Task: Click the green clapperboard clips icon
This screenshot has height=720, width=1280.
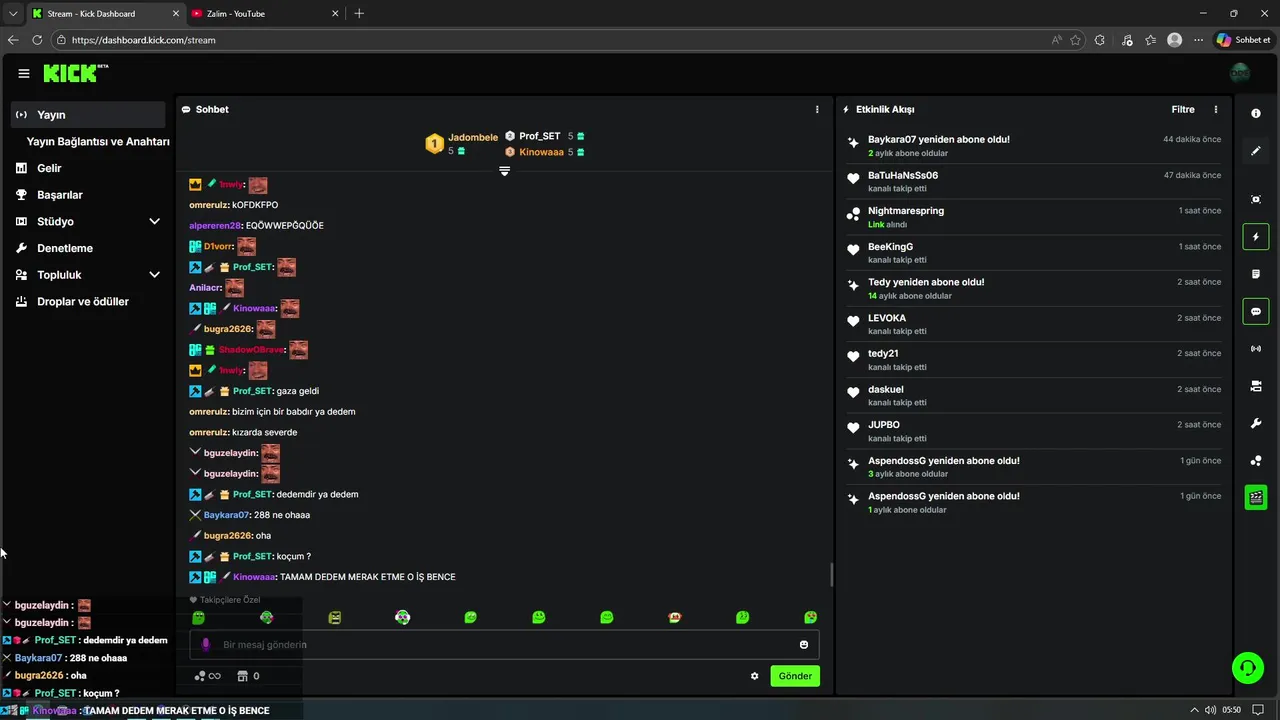Action: click(x=1256, y=497)
